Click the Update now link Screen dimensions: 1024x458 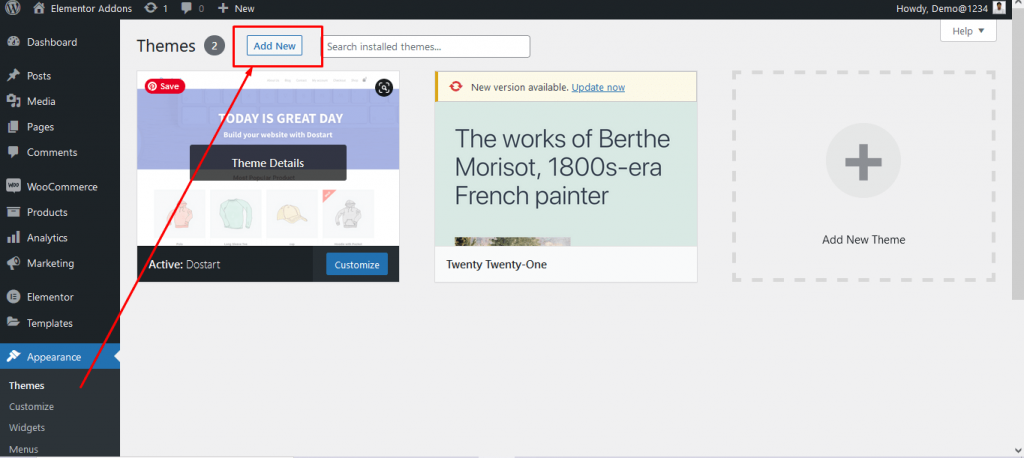pos(598,87)
